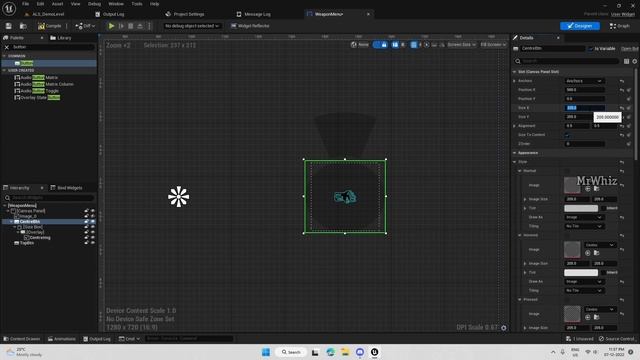The height and width of the screenshot is (360, 640).
Task: Open the Anchors dropdown
Action: point(584,81)
